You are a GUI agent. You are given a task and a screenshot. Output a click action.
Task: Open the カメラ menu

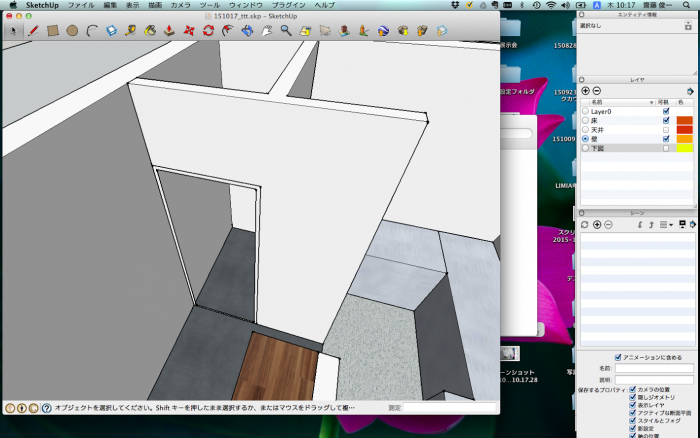pyautogui.click(x=180, y=5)
